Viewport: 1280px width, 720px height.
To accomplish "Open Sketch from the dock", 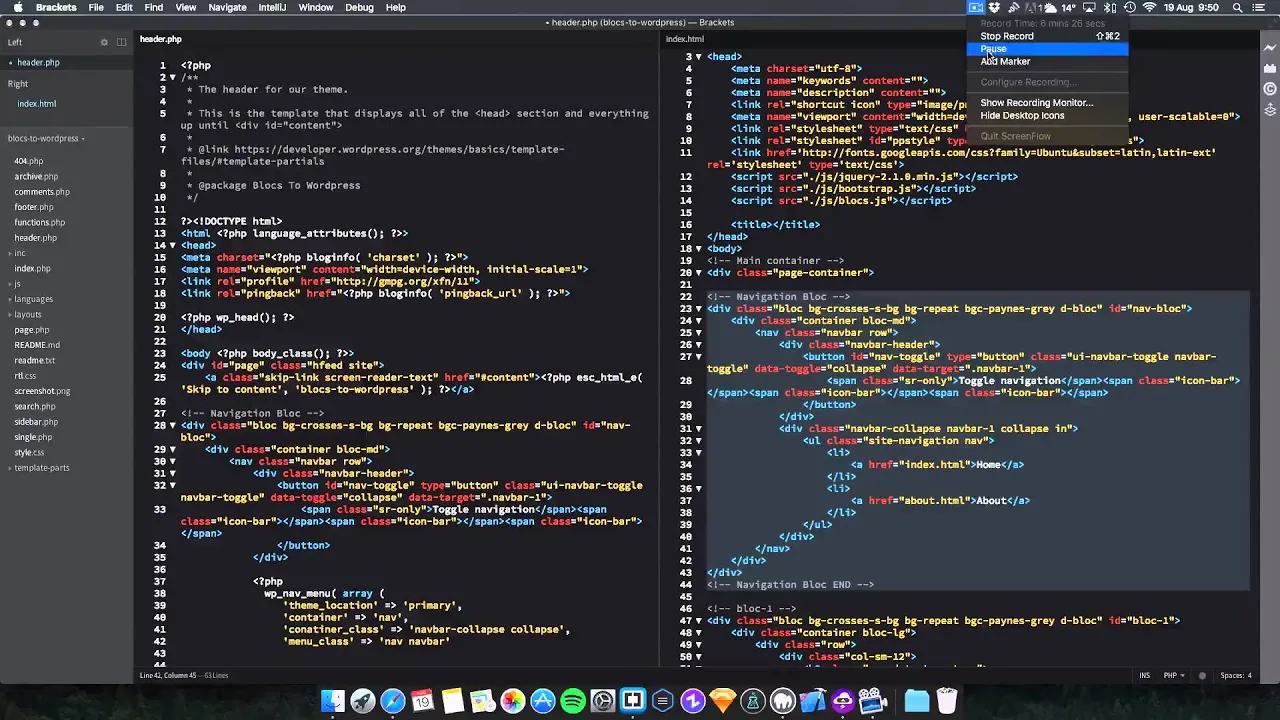I will click(x=723, y=701).
